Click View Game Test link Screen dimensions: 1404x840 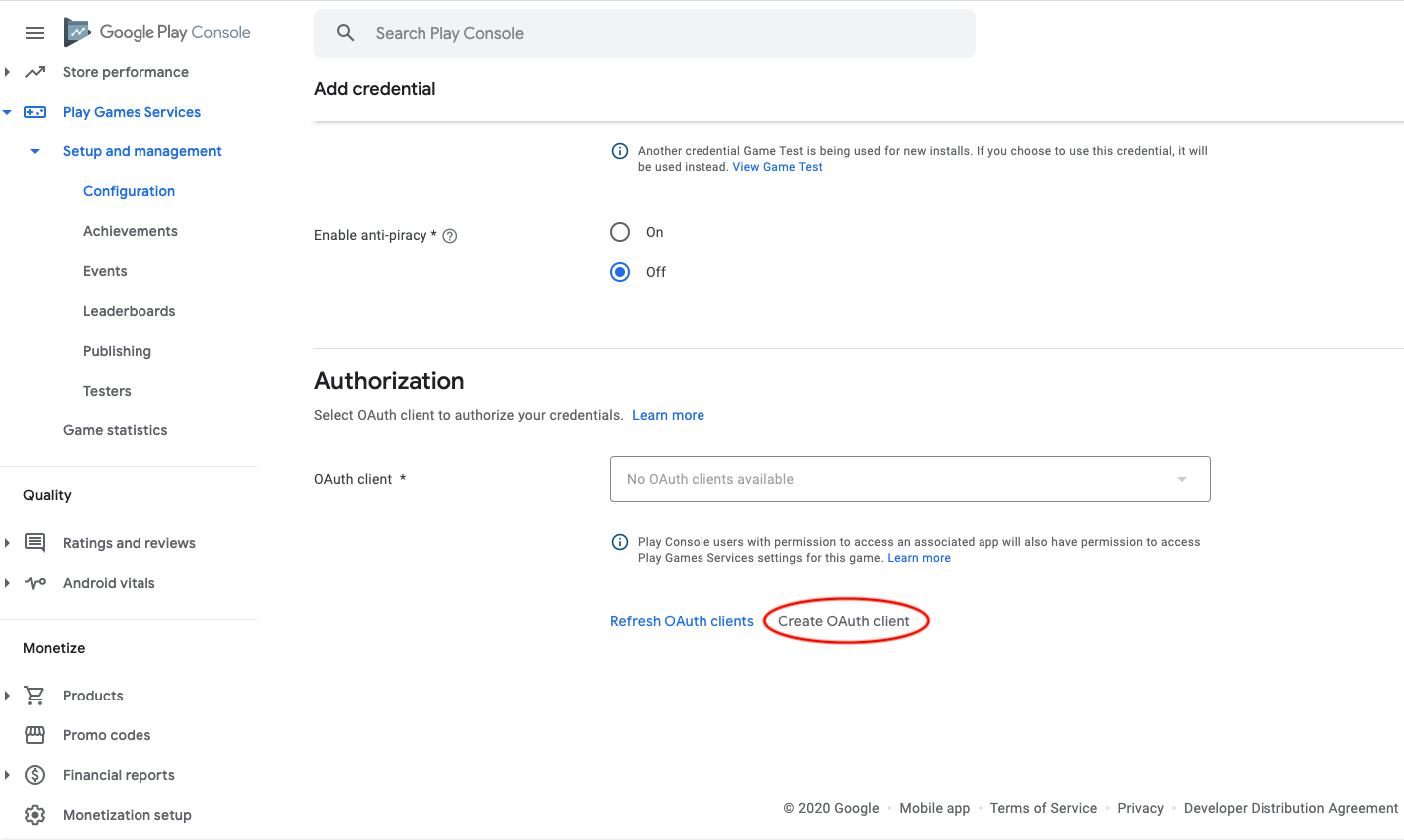[x=777, y=167]
